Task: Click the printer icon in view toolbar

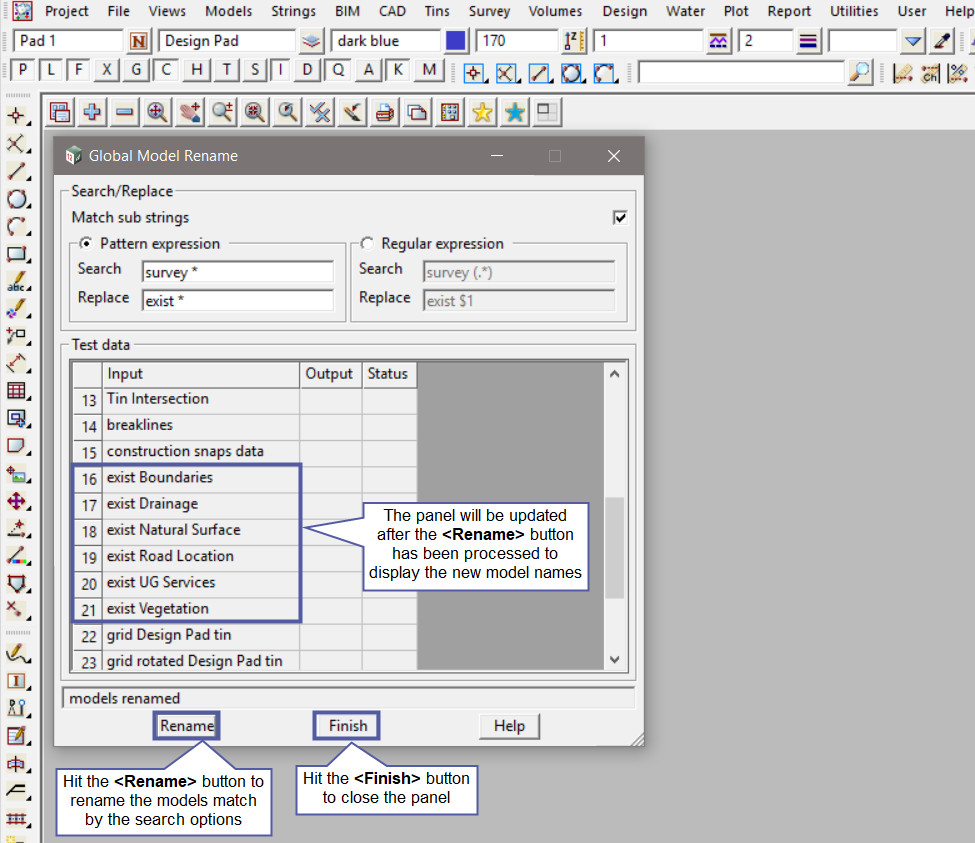Action: [384, 113]
